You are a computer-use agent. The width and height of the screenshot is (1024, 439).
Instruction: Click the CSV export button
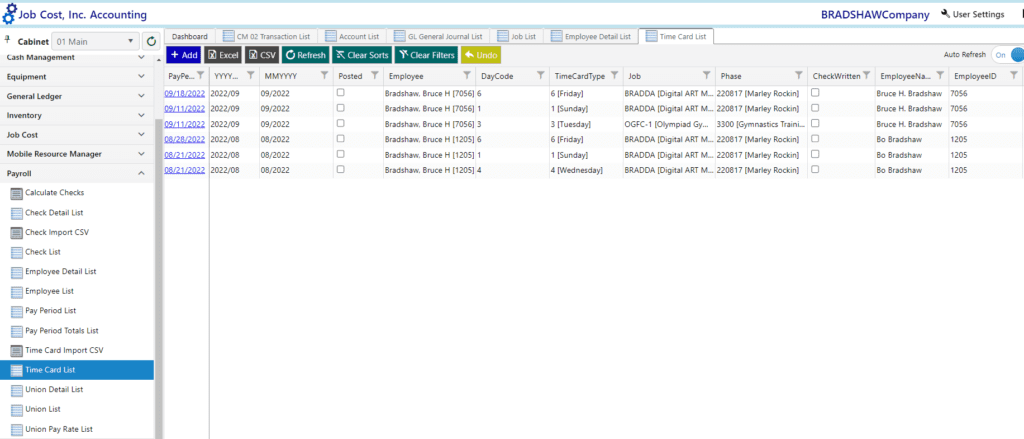pos(263,56)
